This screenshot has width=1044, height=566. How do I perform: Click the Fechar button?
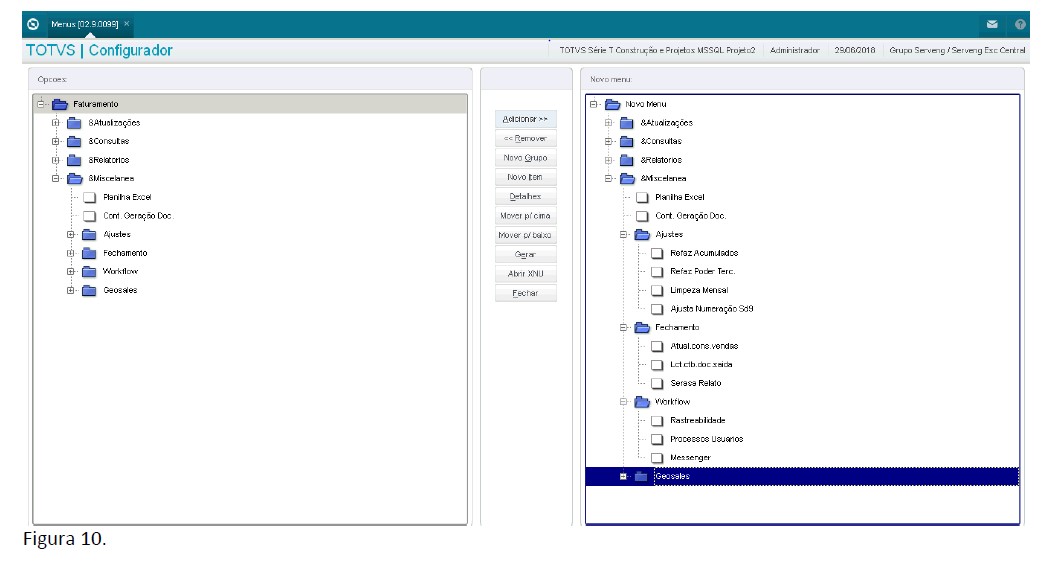[x=525, y=293]
